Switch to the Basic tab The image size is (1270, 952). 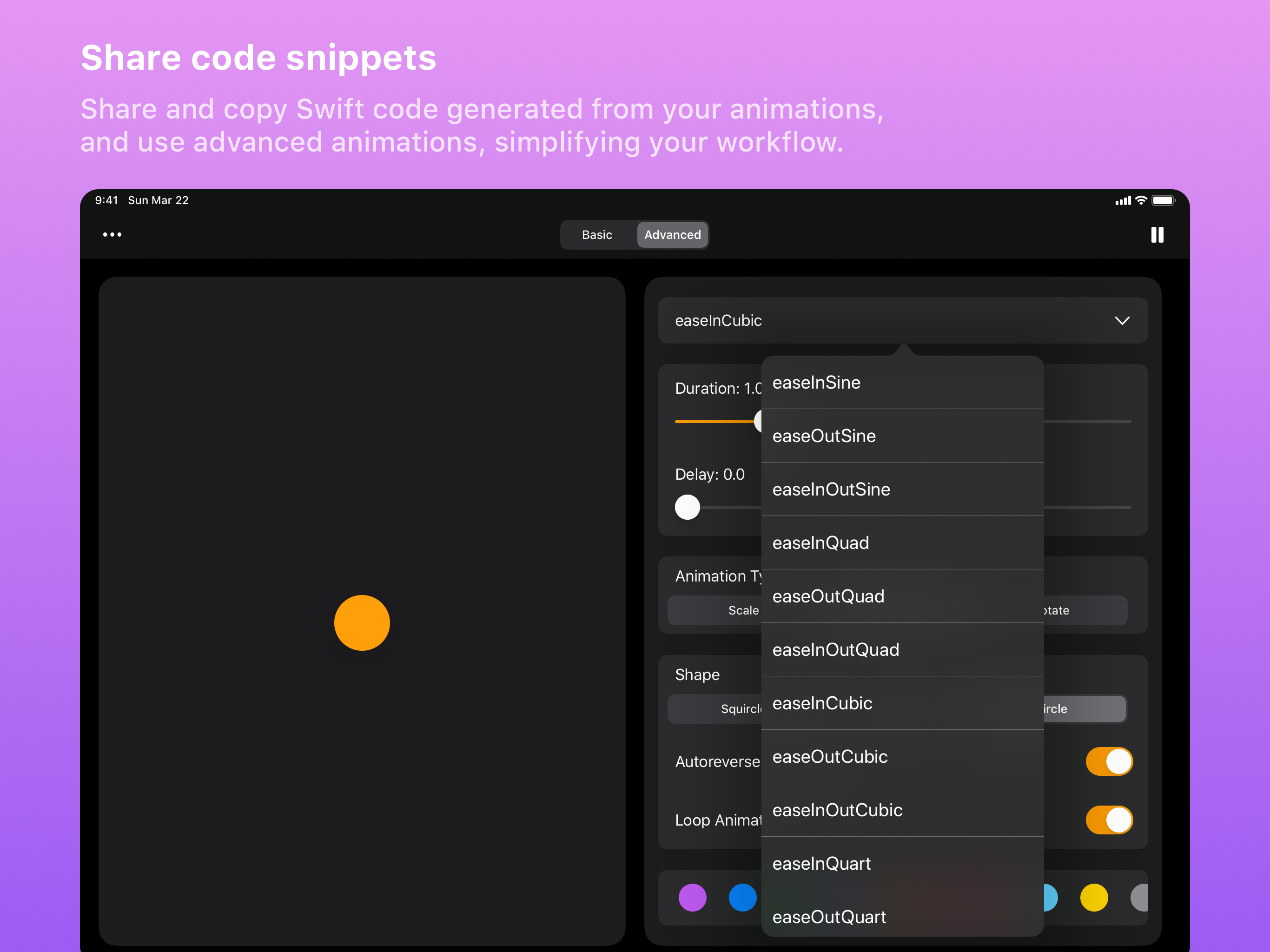coord(596,234)
